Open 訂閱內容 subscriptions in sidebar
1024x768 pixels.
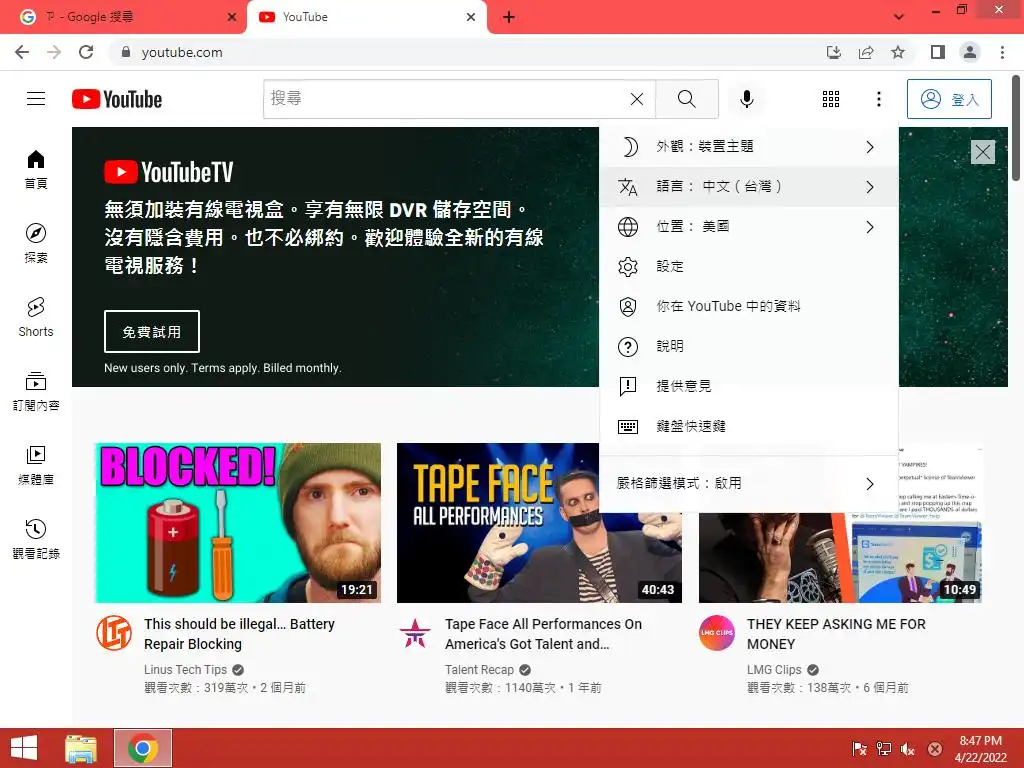(x=36, y=391)
